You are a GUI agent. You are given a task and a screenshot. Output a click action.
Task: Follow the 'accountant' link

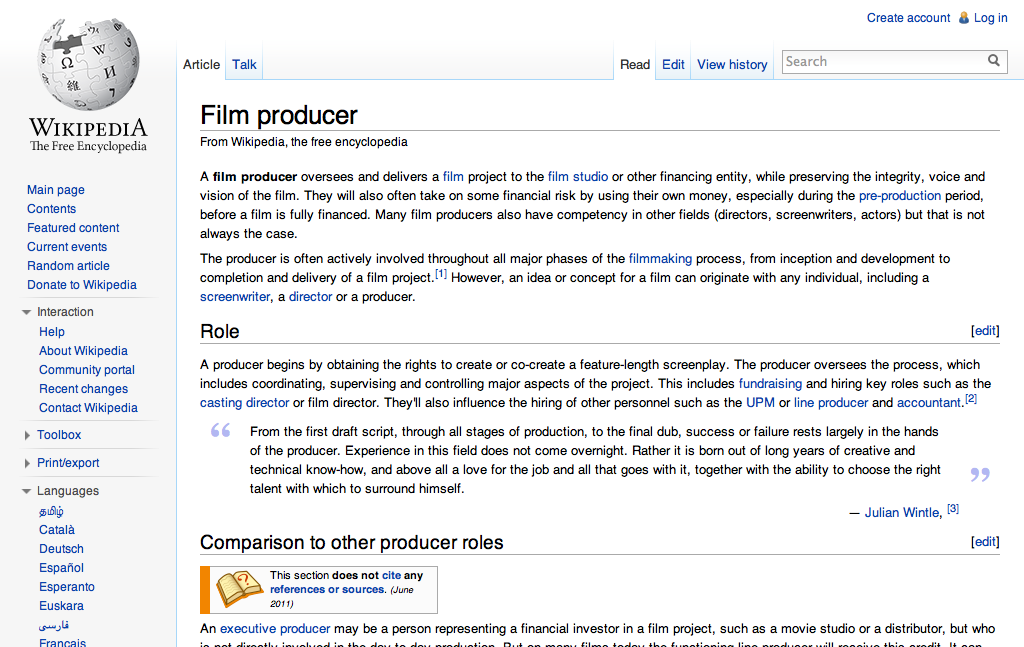tap(929, 403)
